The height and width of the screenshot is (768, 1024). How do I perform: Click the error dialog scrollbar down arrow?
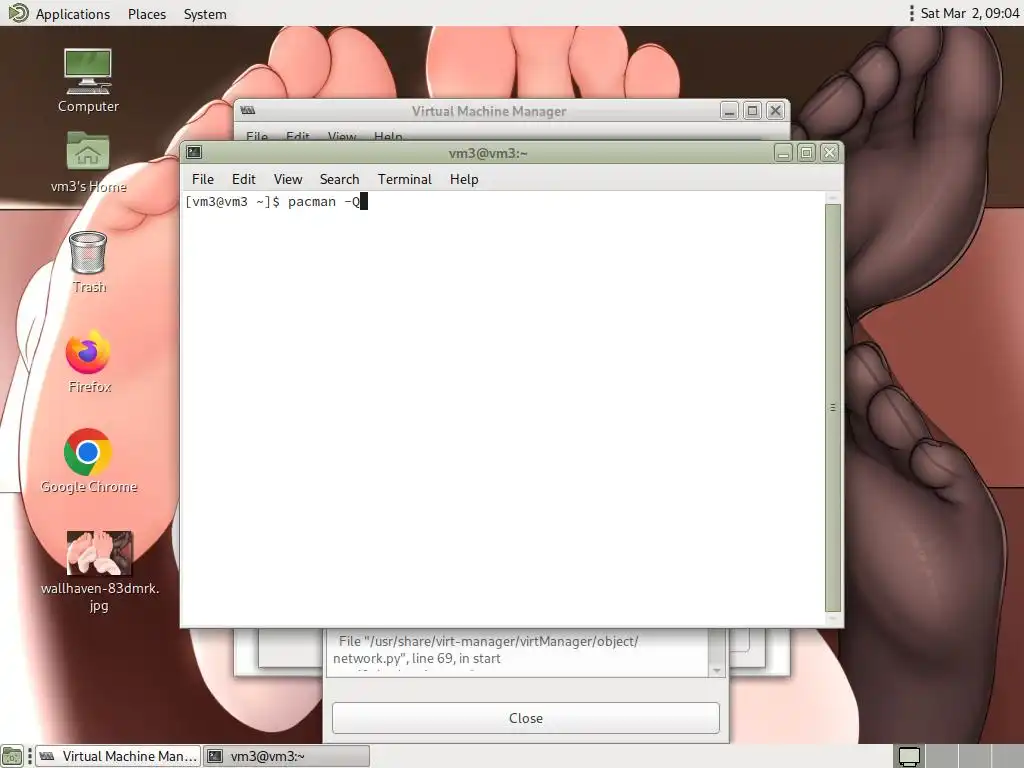tap(717, 671)
